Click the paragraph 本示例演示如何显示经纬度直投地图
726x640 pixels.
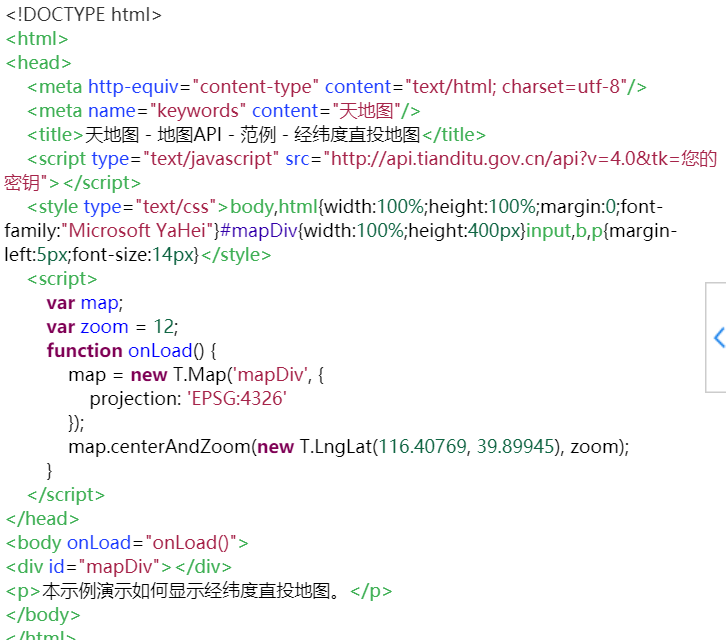click(199, 591)
